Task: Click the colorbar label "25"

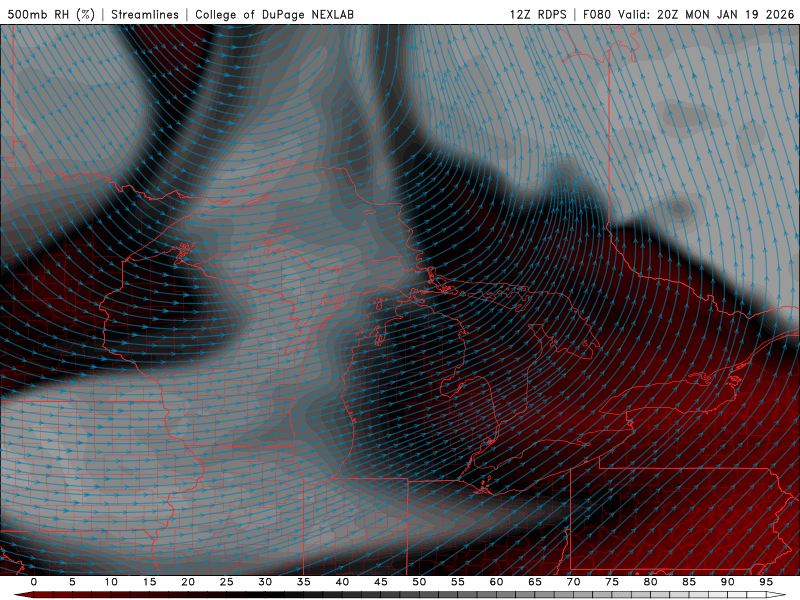Action: tap(227, 582)
